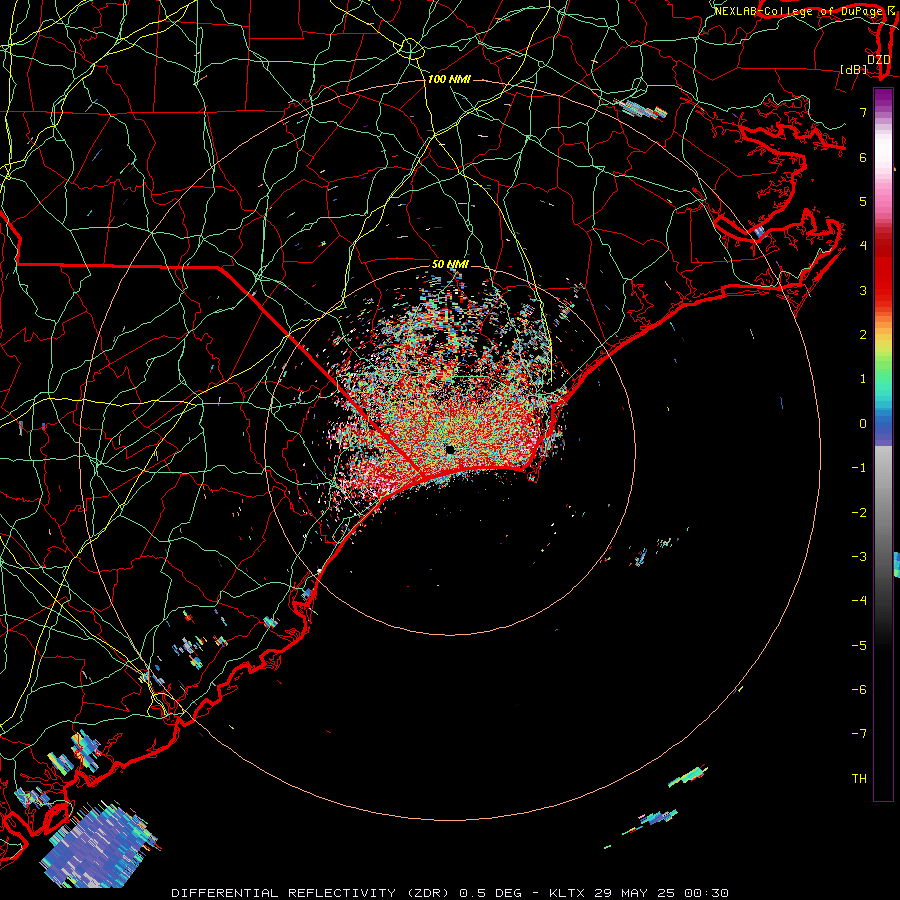Click the Differential Reflectivity caption at bottom
The image size is (900, 900).
click(450, 893)
